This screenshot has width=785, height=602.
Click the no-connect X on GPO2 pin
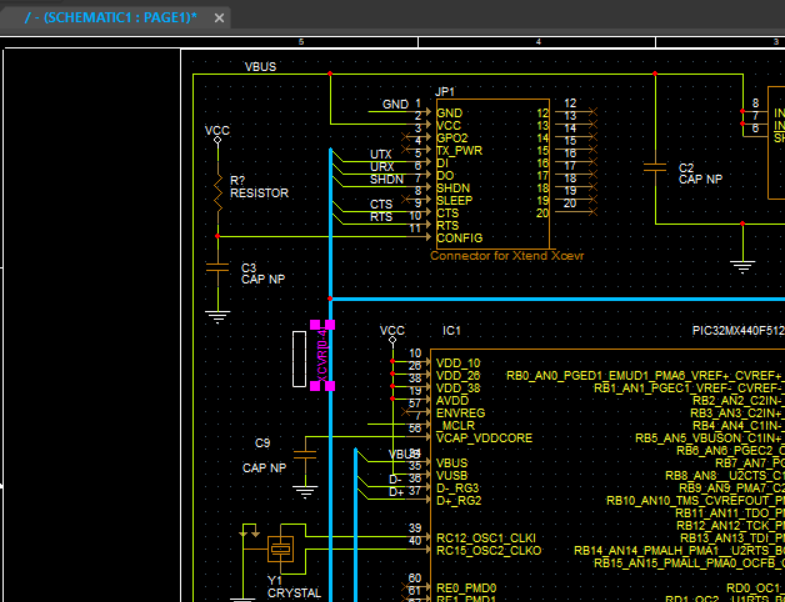point(406,136)
